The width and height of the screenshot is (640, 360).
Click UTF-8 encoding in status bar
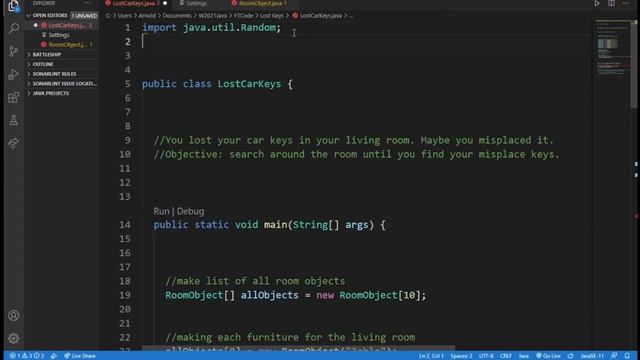click(486, 356)
